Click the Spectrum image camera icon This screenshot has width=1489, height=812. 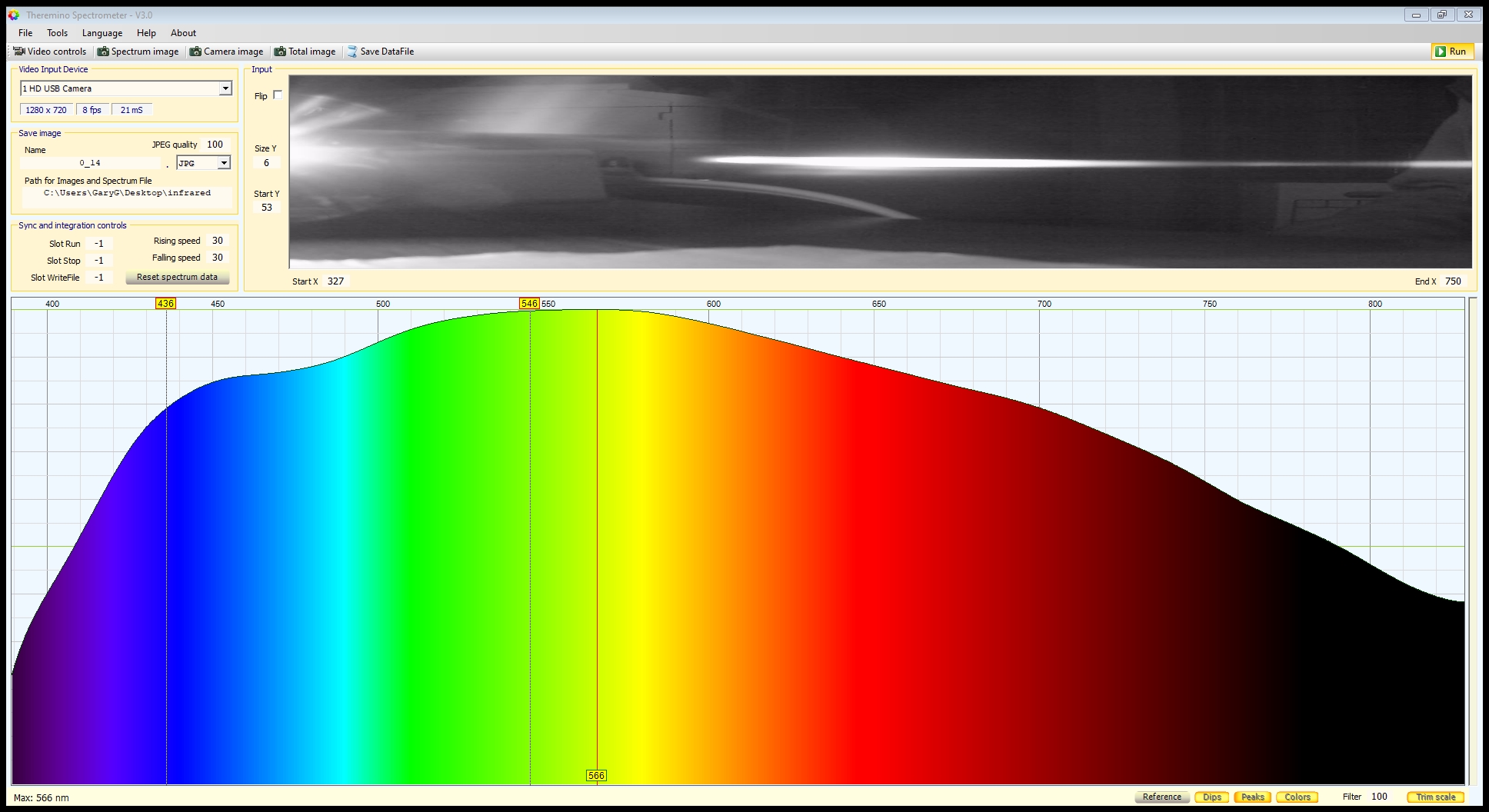tap(103, 52)
